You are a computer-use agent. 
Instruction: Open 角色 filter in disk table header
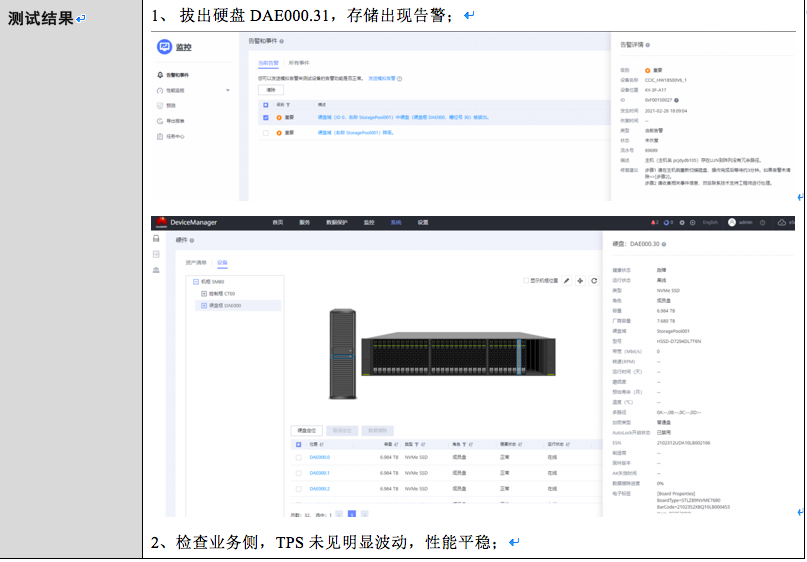click(464, 444)
